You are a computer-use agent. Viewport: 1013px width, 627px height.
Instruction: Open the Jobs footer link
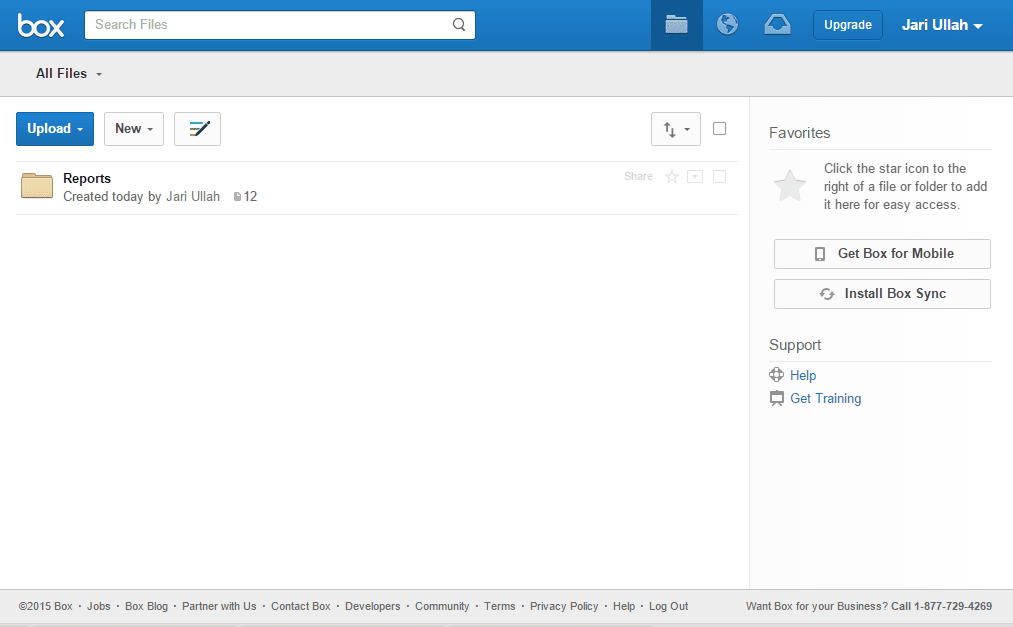click(99, 606)
